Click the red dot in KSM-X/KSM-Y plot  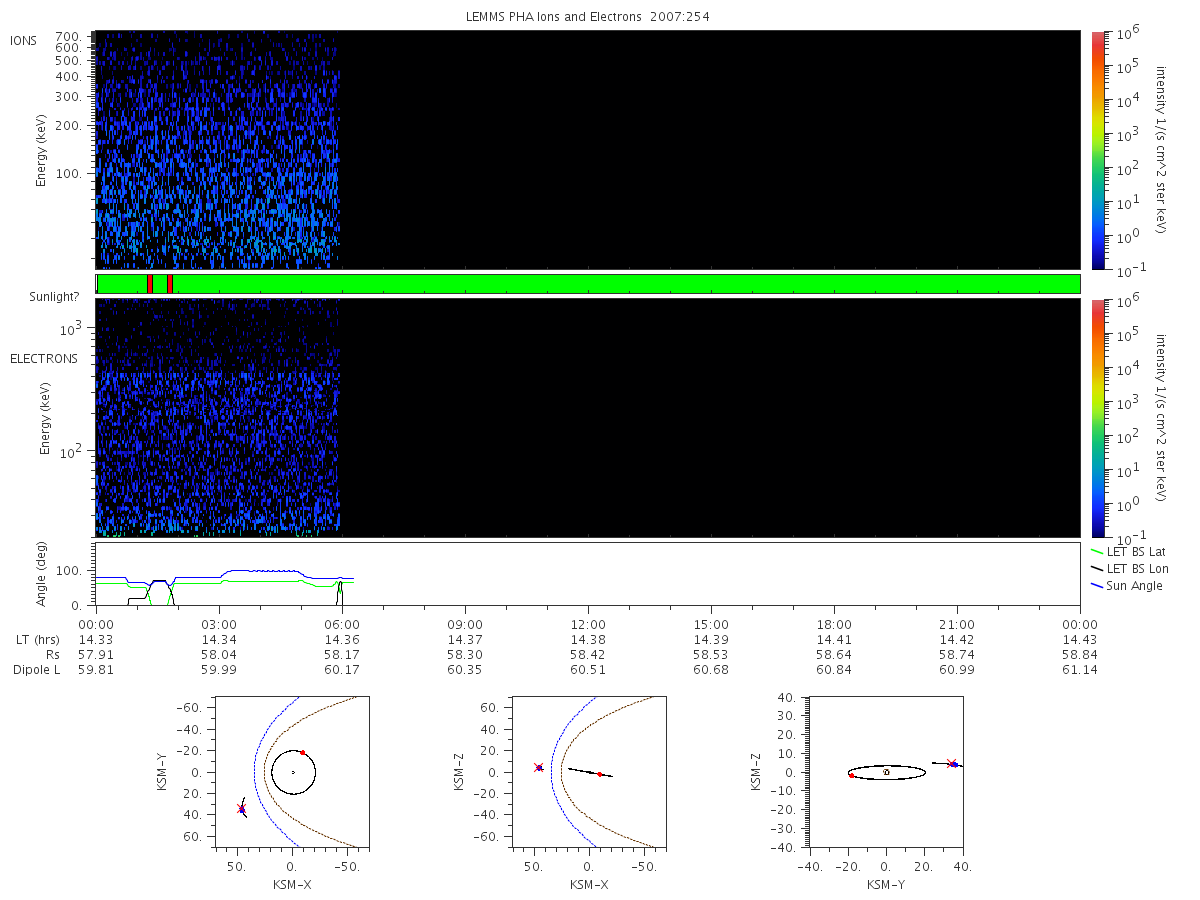click(x=302, y=752)
